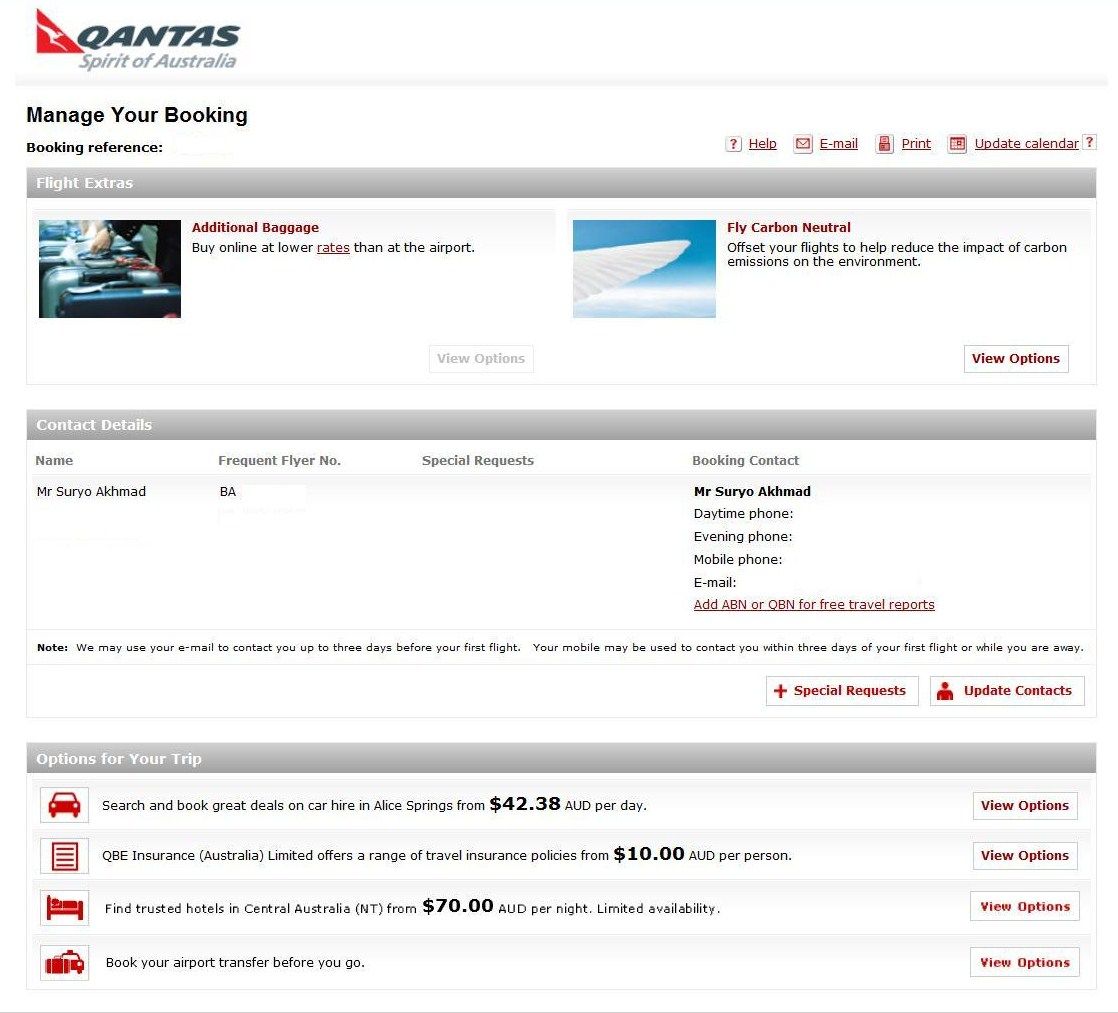1118x1013 pixels.
Task: Click the E-mail envelope icon
Action: (803, 144)
